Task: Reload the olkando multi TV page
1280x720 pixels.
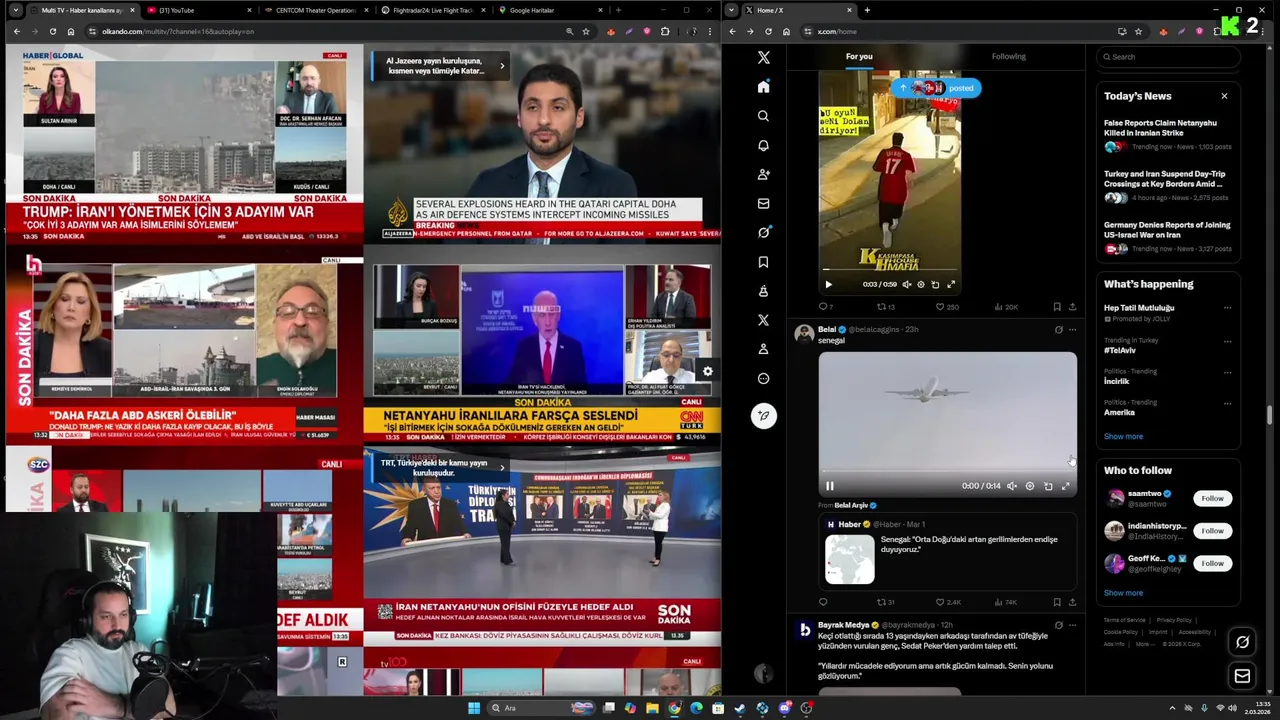Action: 53,31
